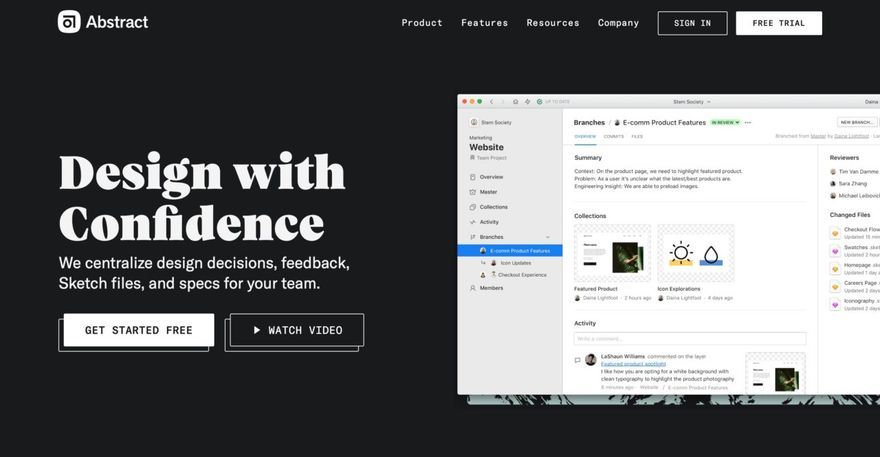Click the Website project title
Image resolution: width=880 pixels, height=457 pixels.
[x=487, y=147]
